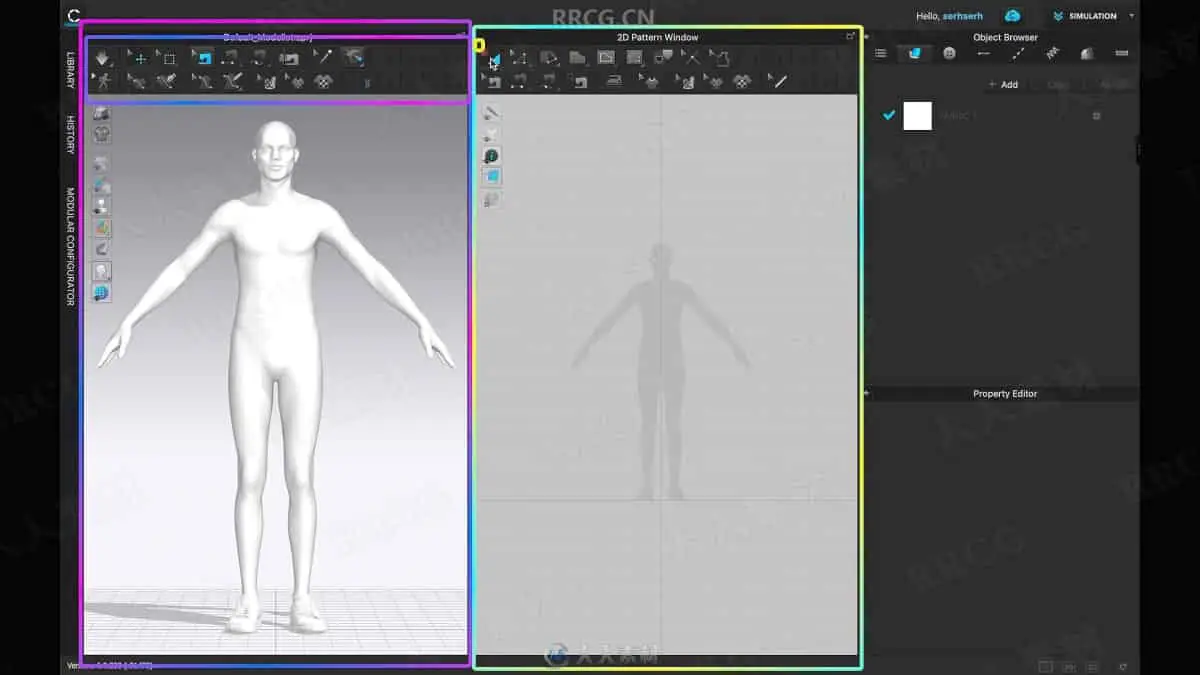Open the LIBRARY side tab
This screenshot has height=675, width=1200.
pyautogui.click(x=70, y=70)
